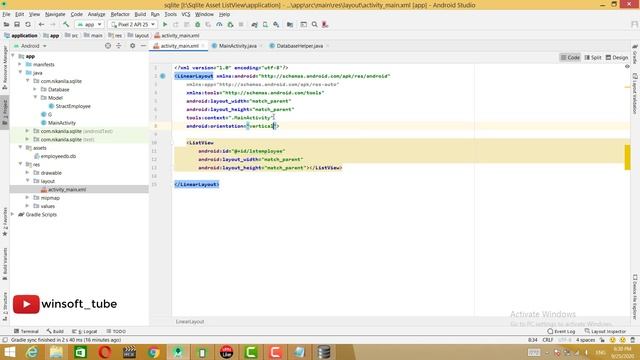The height and width of the screenshot is (360, 640).
Task: Click Collapse All icon in Project panel
Action: click(119, 46)
